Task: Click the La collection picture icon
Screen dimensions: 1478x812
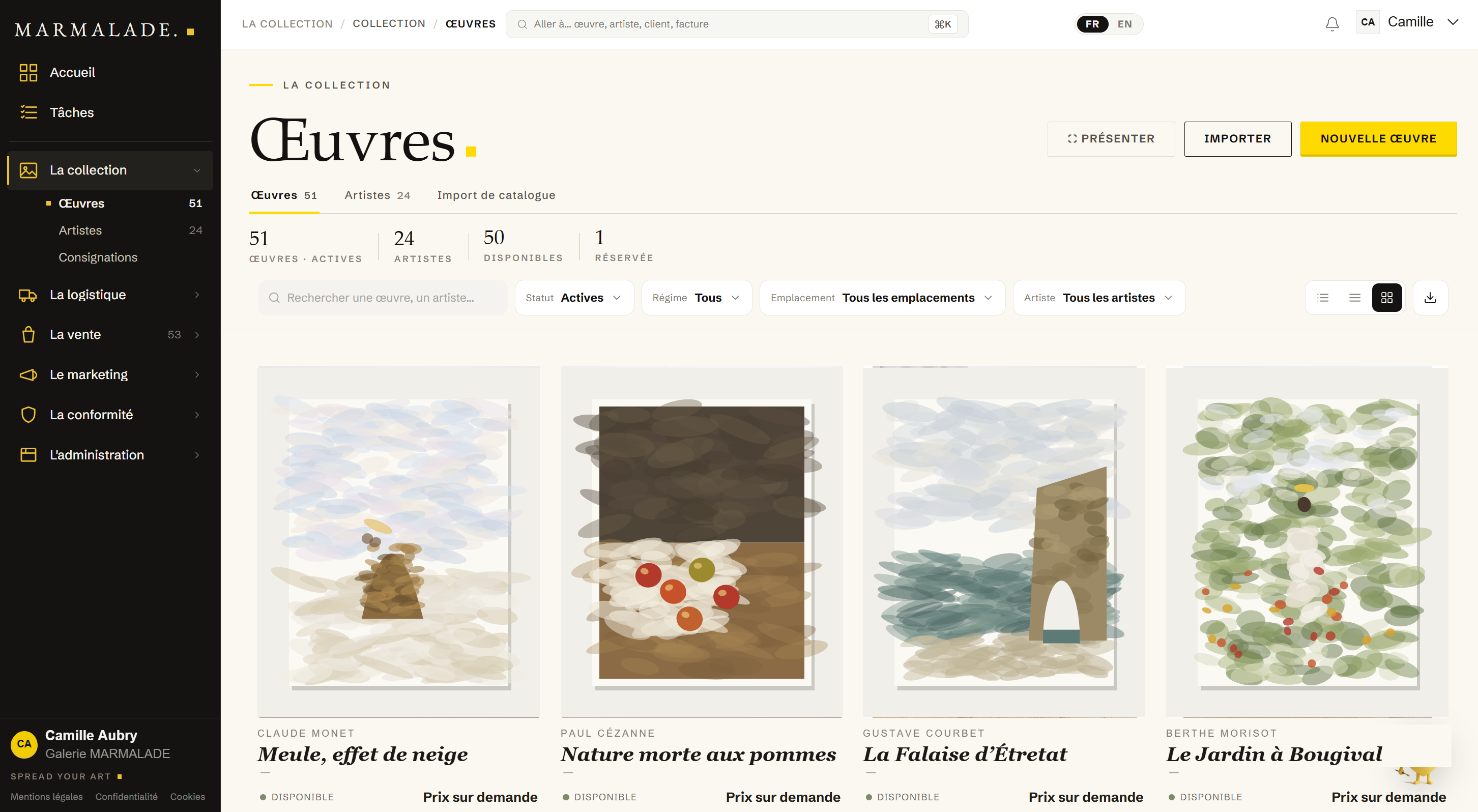Action: point(28,170)
